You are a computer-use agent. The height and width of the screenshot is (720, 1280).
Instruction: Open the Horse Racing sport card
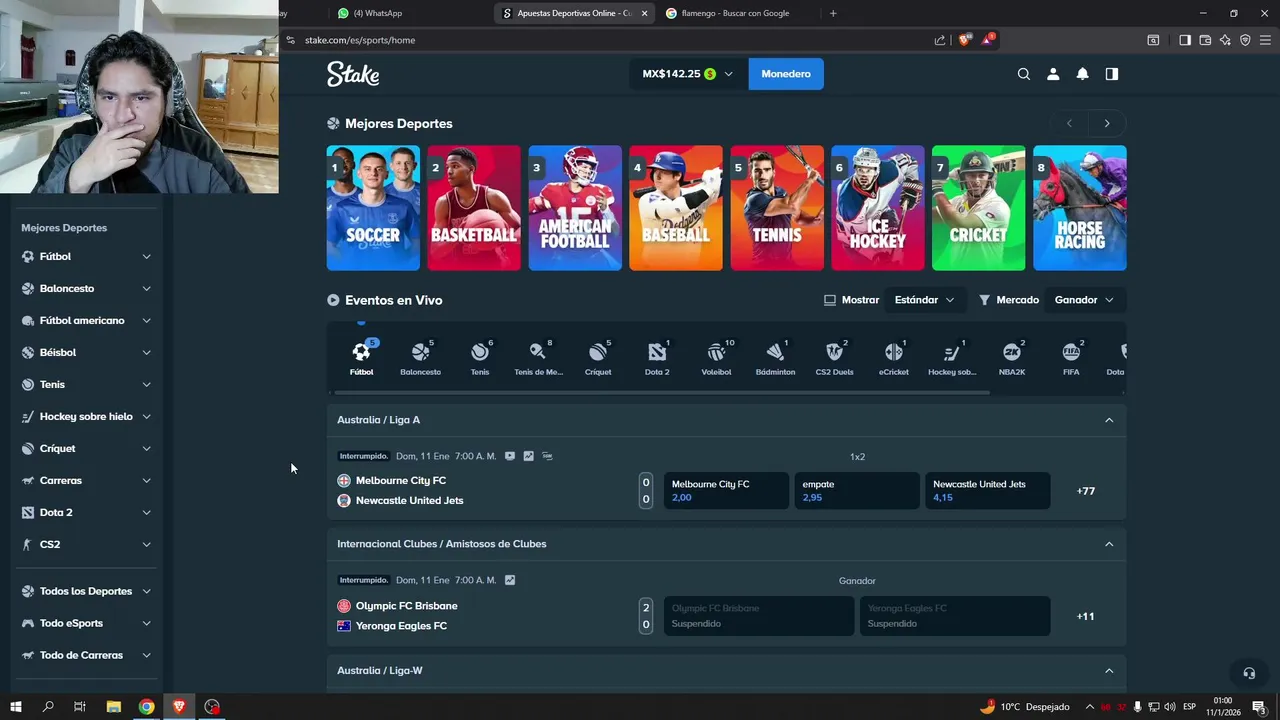pos(1080,208)
